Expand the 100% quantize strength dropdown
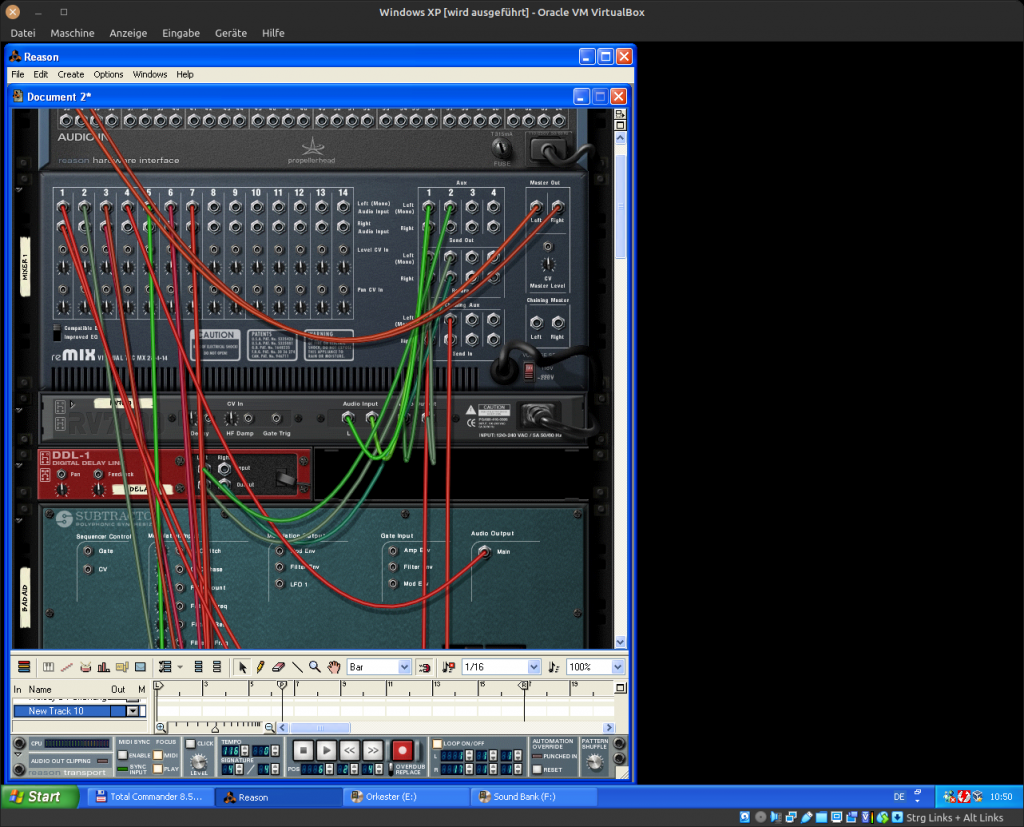This screenshot has width=1024, height=827. 618,667
